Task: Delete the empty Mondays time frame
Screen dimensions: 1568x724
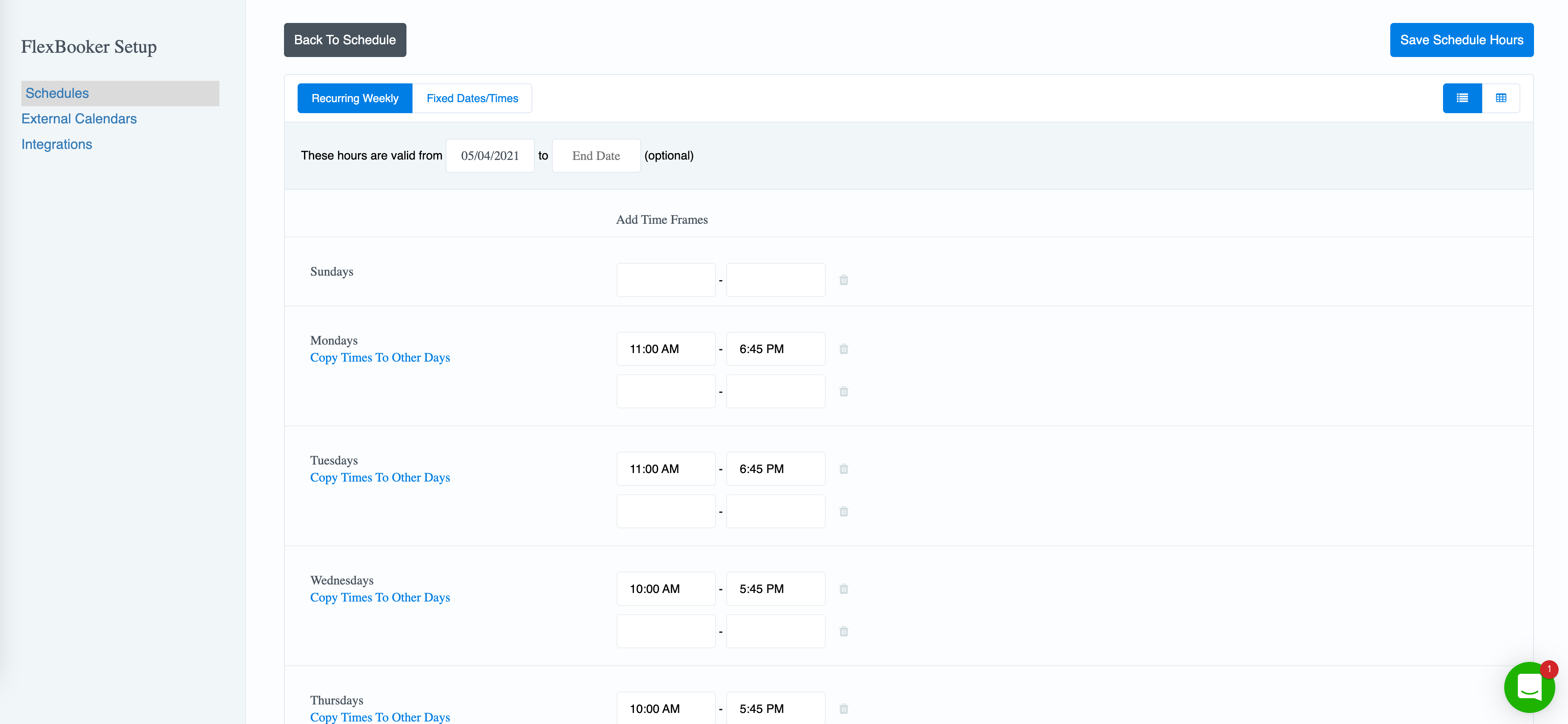Action: coord(844,391)
